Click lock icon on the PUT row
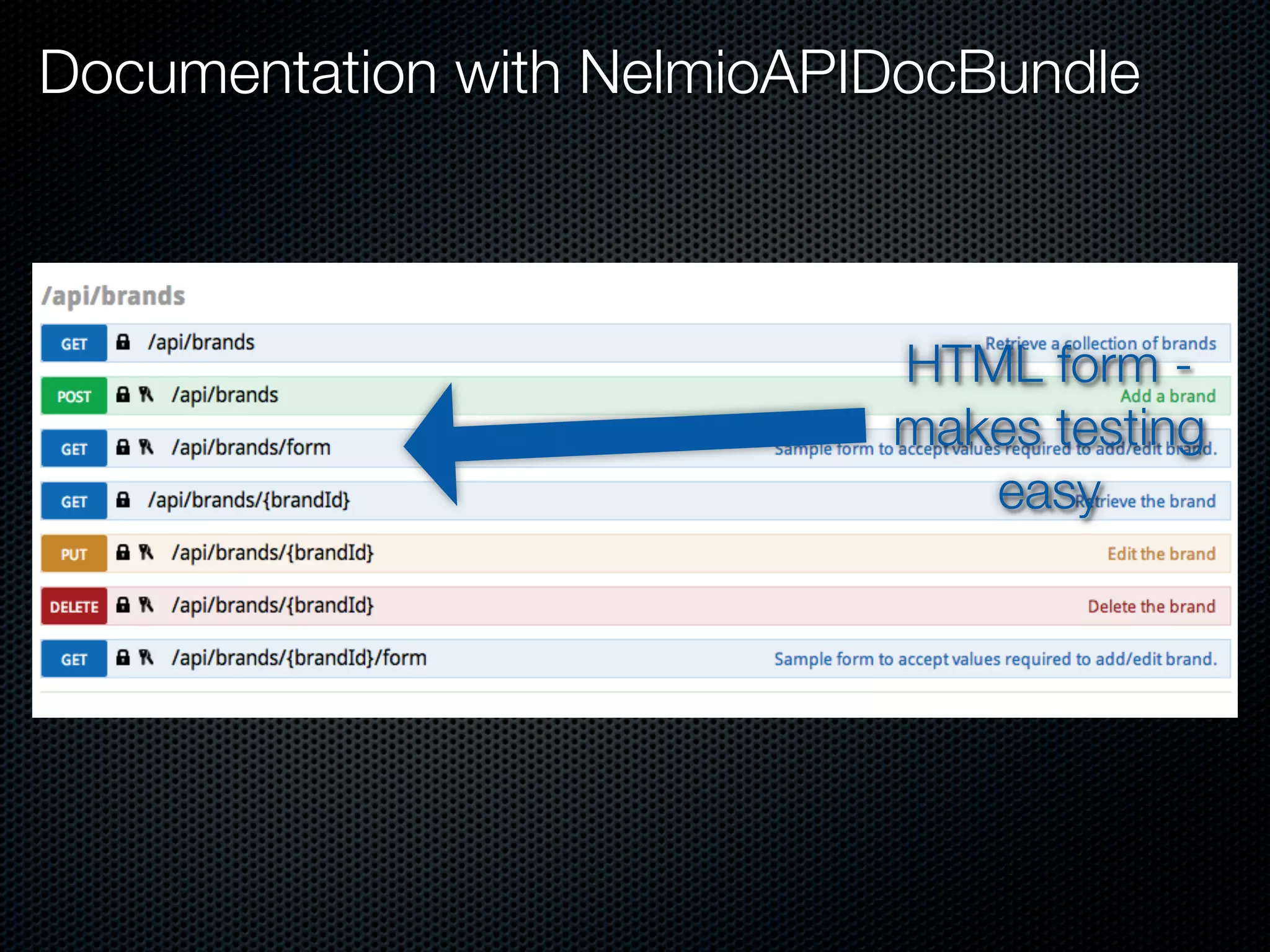The height and width of the screenshot is (952, 1270). pos(123,552)
